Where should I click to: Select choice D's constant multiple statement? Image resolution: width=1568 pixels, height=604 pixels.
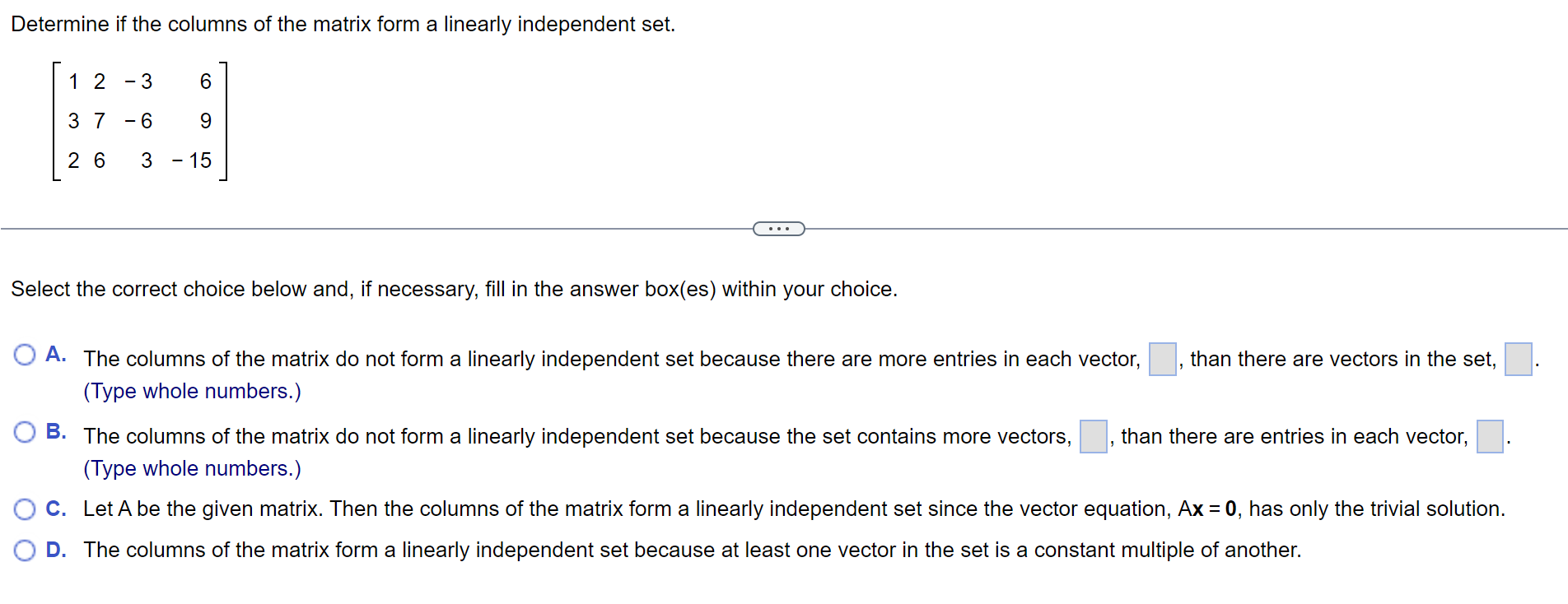[692, 550]
